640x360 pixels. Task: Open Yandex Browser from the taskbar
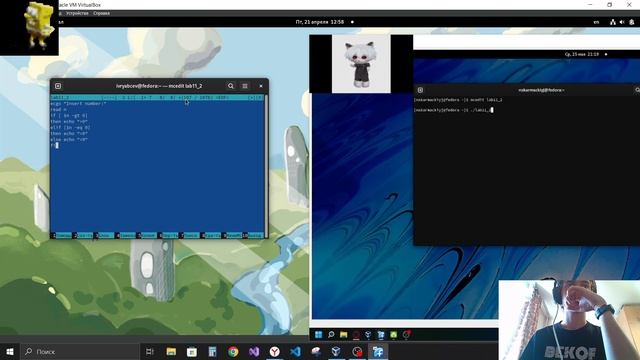tap(275, 351)
